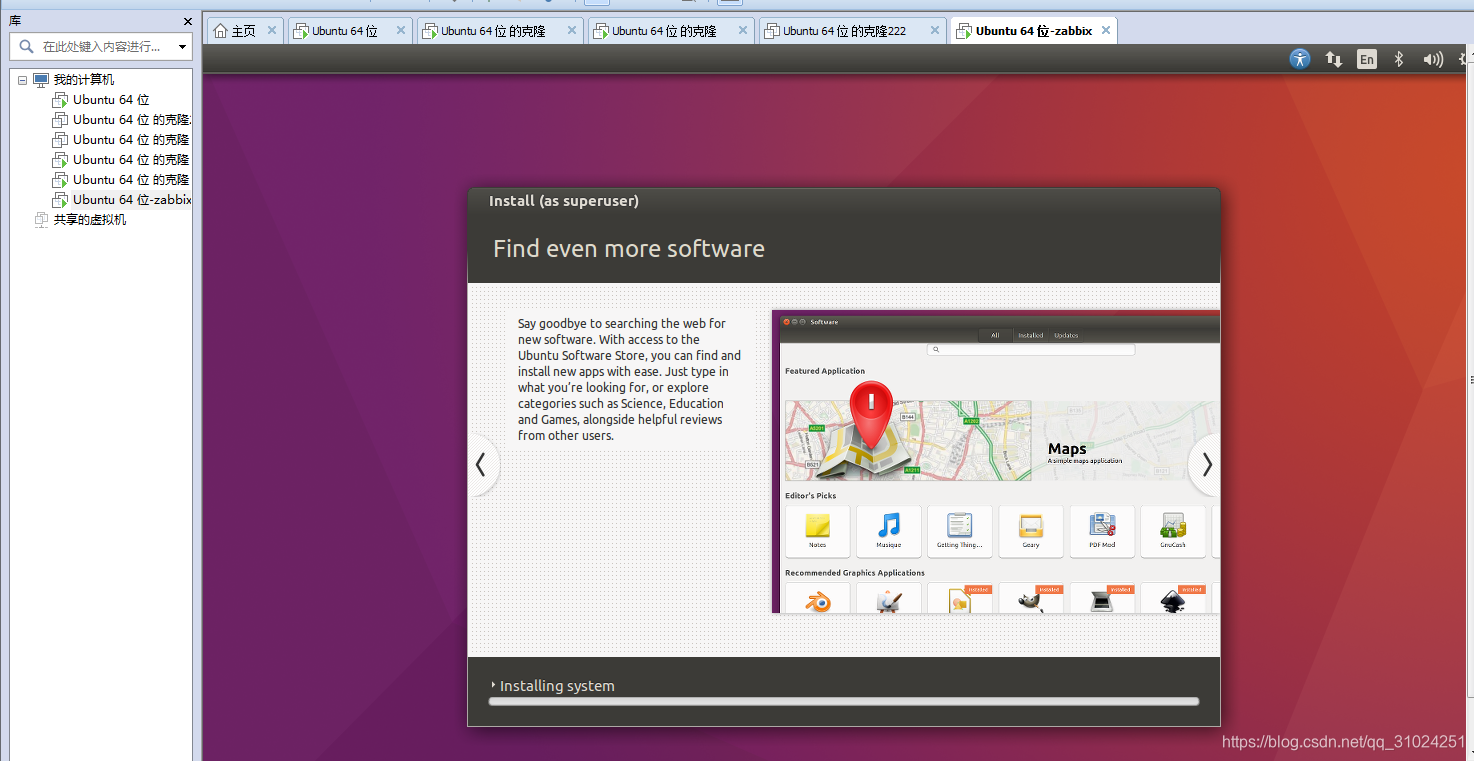Image resolution: width=1474 pixels, height=761 pixels.
Task: Go to next installer slide arrow
Action: (1206, 465)
